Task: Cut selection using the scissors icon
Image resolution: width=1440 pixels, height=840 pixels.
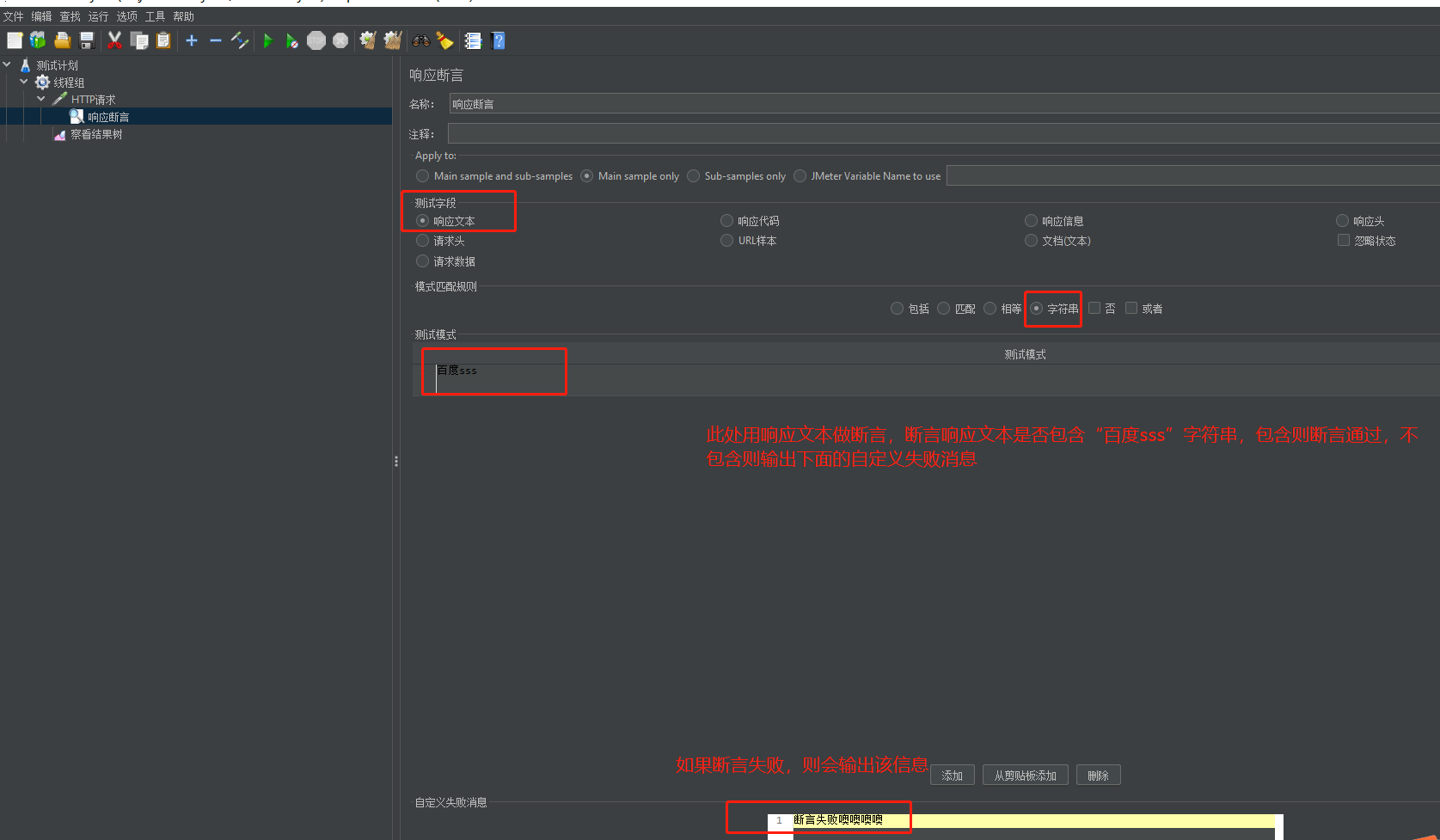Action: coord(114,40)
